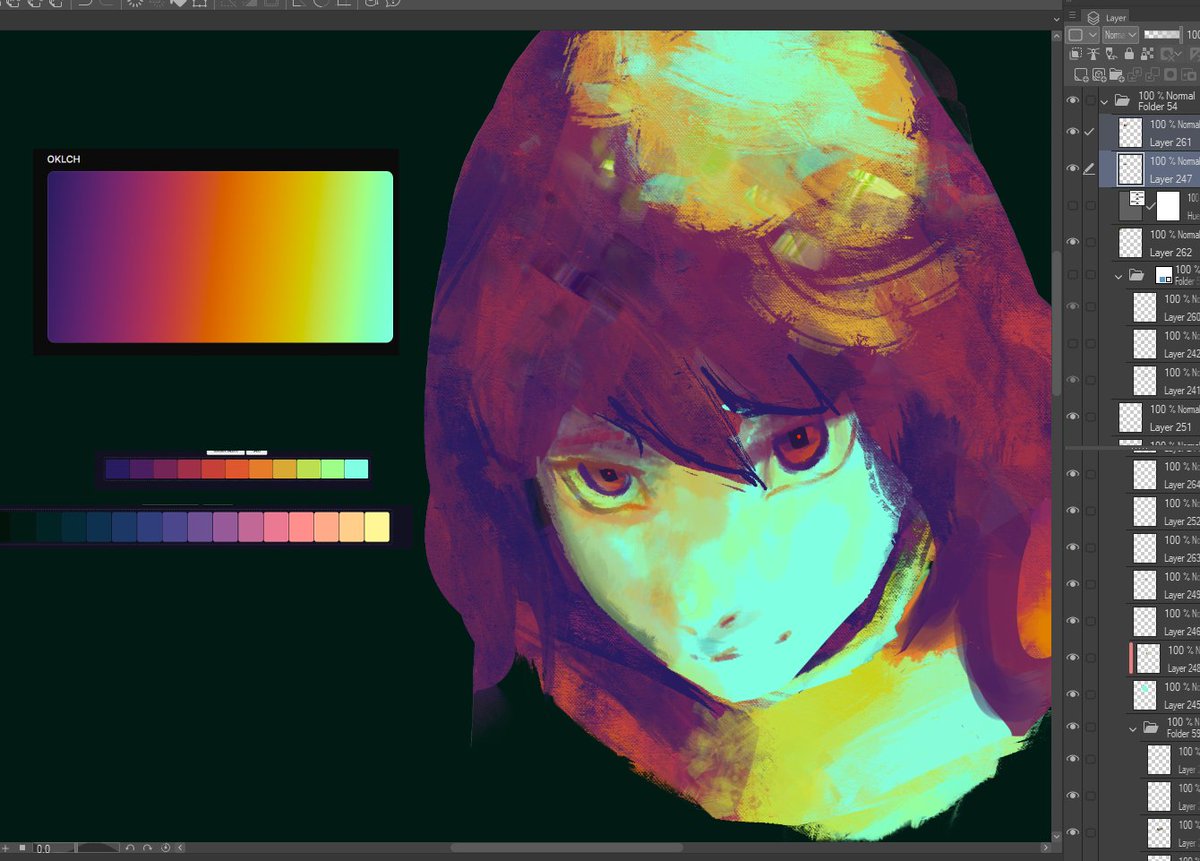
Task: Collapse the folder below Layer 262
Action: click(x=1119, y=275)
